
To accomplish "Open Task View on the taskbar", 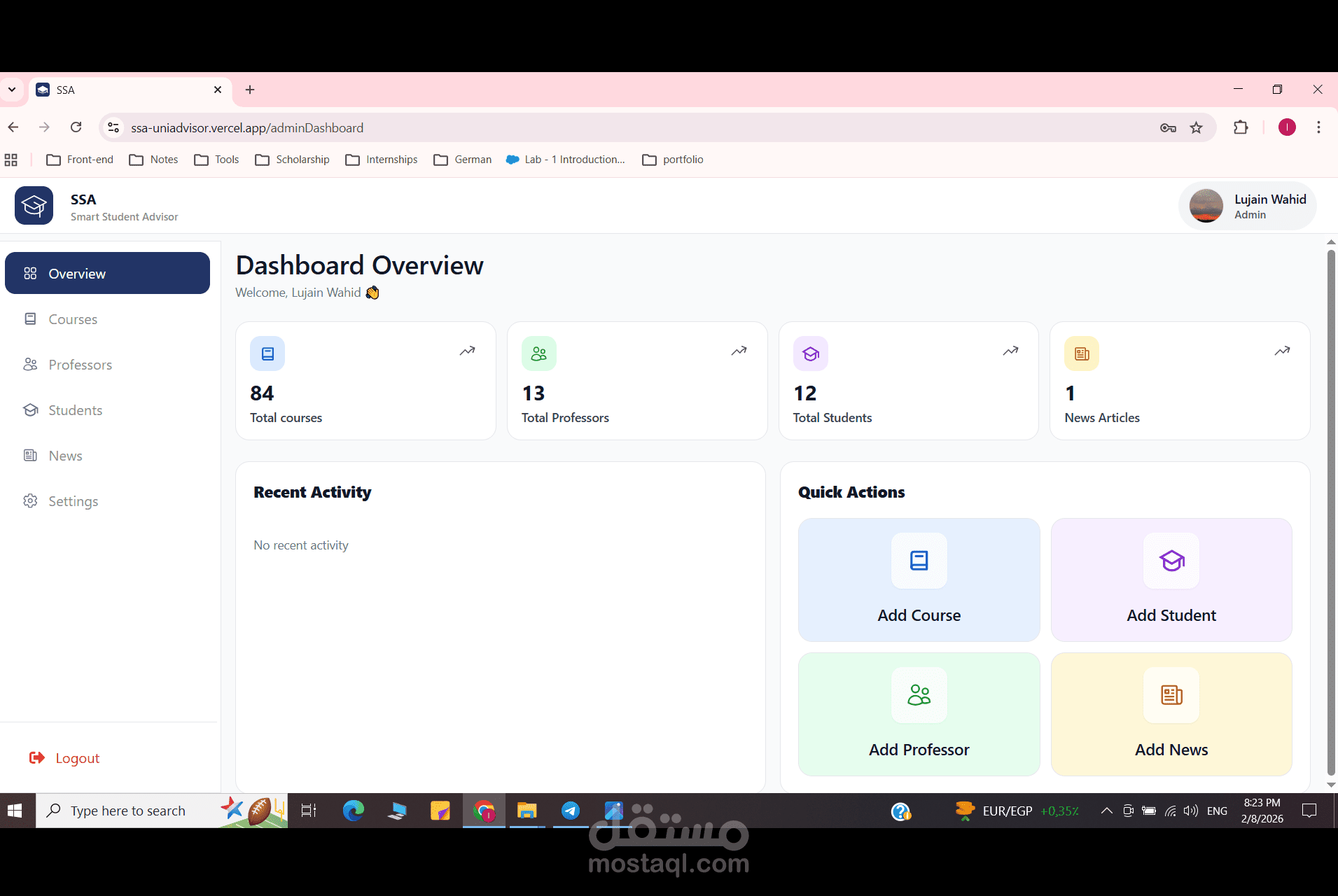I will point(309,811).
